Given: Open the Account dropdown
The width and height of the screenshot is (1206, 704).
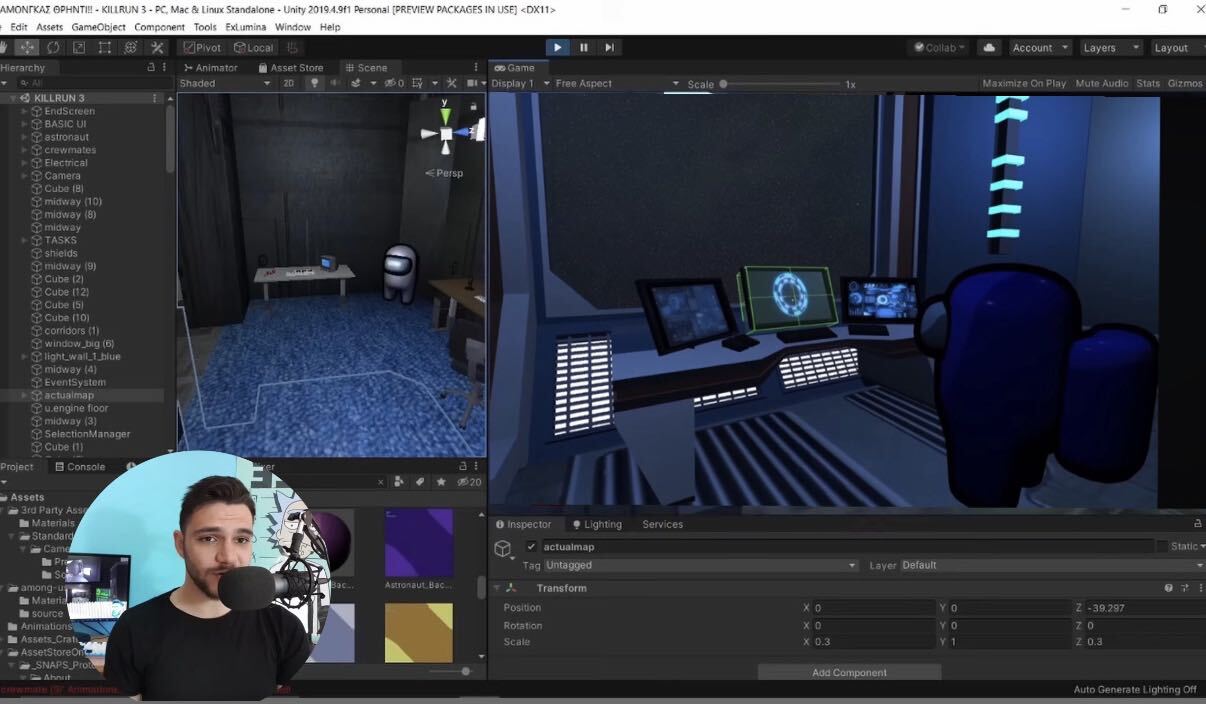Looking at the screenshot, I should click(x=1040, y=47).
